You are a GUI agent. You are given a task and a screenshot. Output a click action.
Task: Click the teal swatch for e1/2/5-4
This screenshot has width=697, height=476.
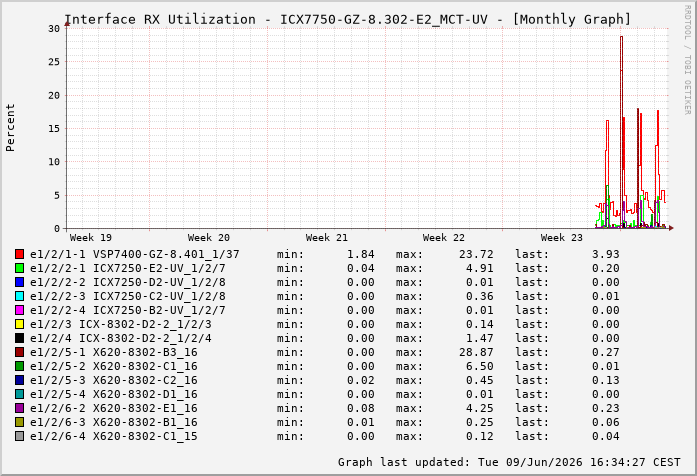point(19,394)
